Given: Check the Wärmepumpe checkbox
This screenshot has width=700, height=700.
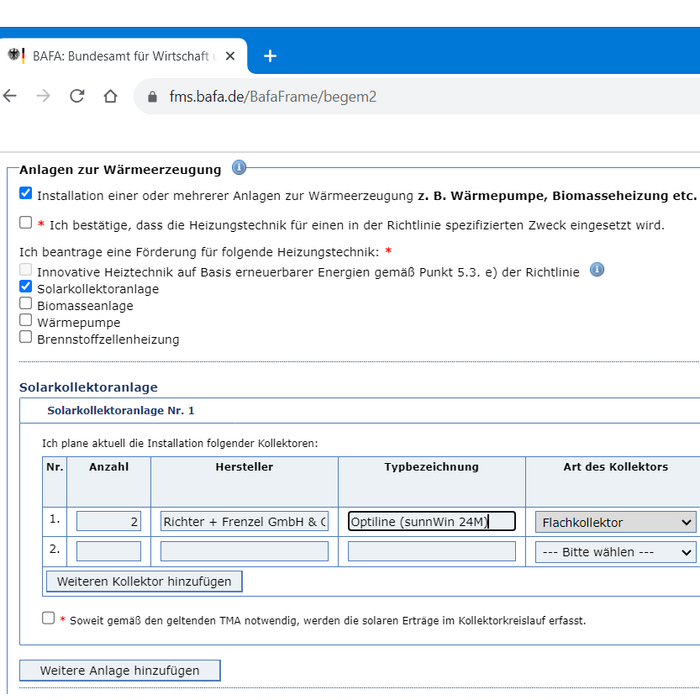Looking at the screenshot, I should coord(26,320).
